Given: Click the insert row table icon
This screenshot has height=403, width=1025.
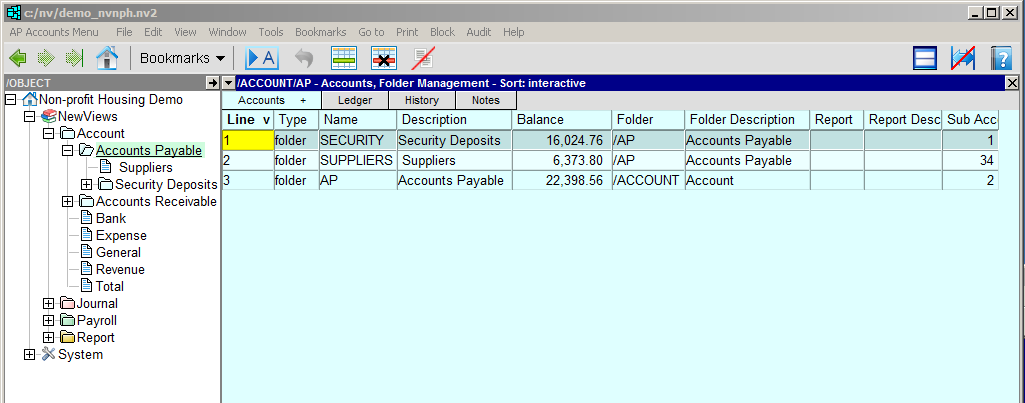Looking at the screenshot, I should (x=344, y=58).
